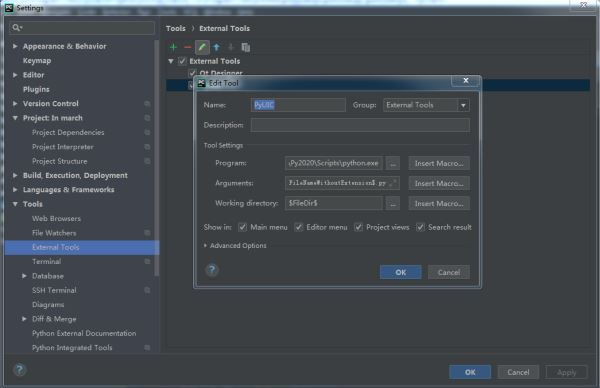The width and height of the screenshot is (600, 388).
Task: Click the browse button next to Program field
Action: [x=393, y=163]
